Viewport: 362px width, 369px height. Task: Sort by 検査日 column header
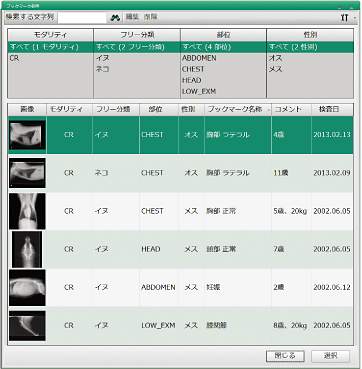332,109
